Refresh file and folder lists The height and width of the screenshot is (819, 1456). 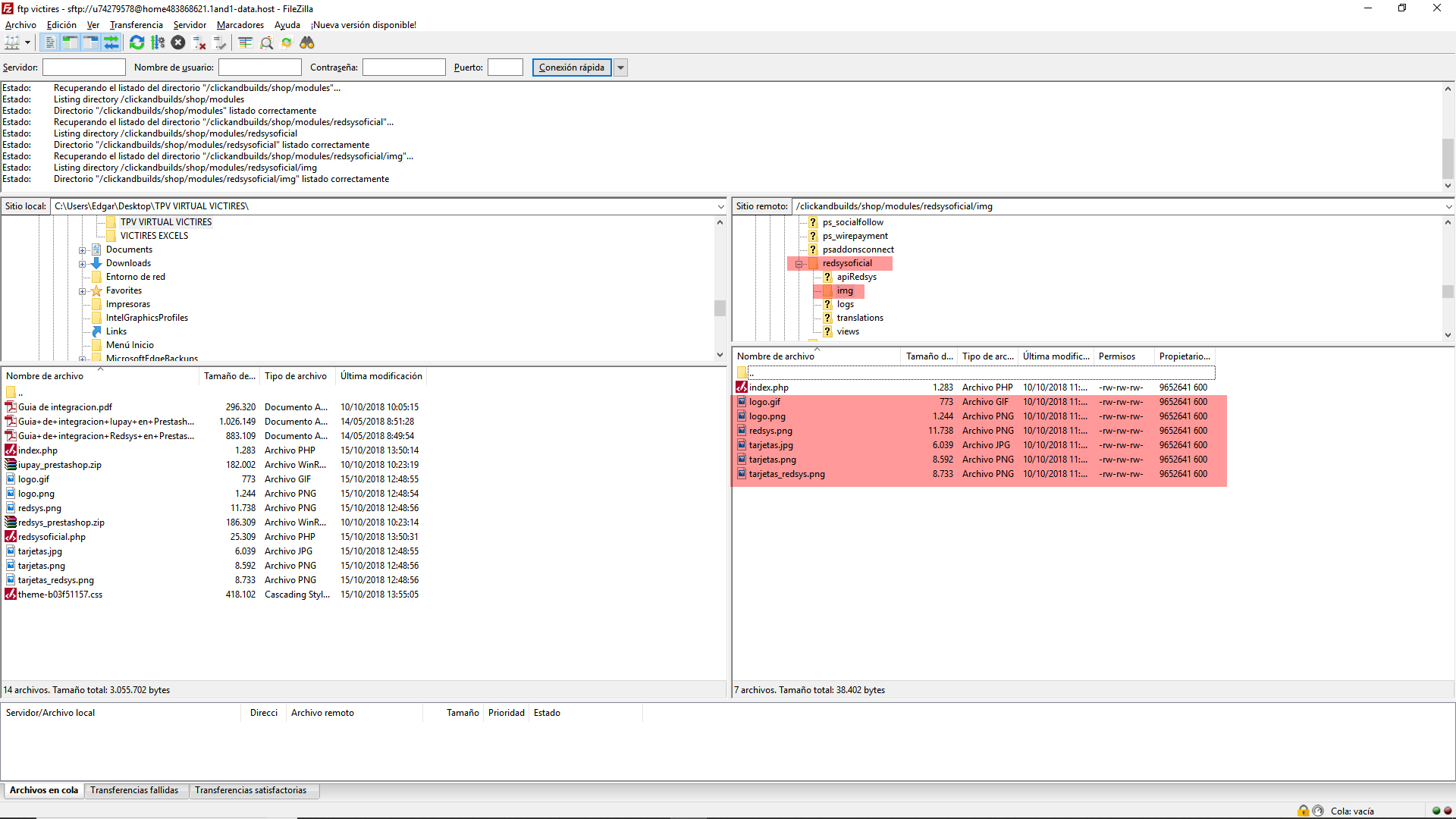coord(136,43)
